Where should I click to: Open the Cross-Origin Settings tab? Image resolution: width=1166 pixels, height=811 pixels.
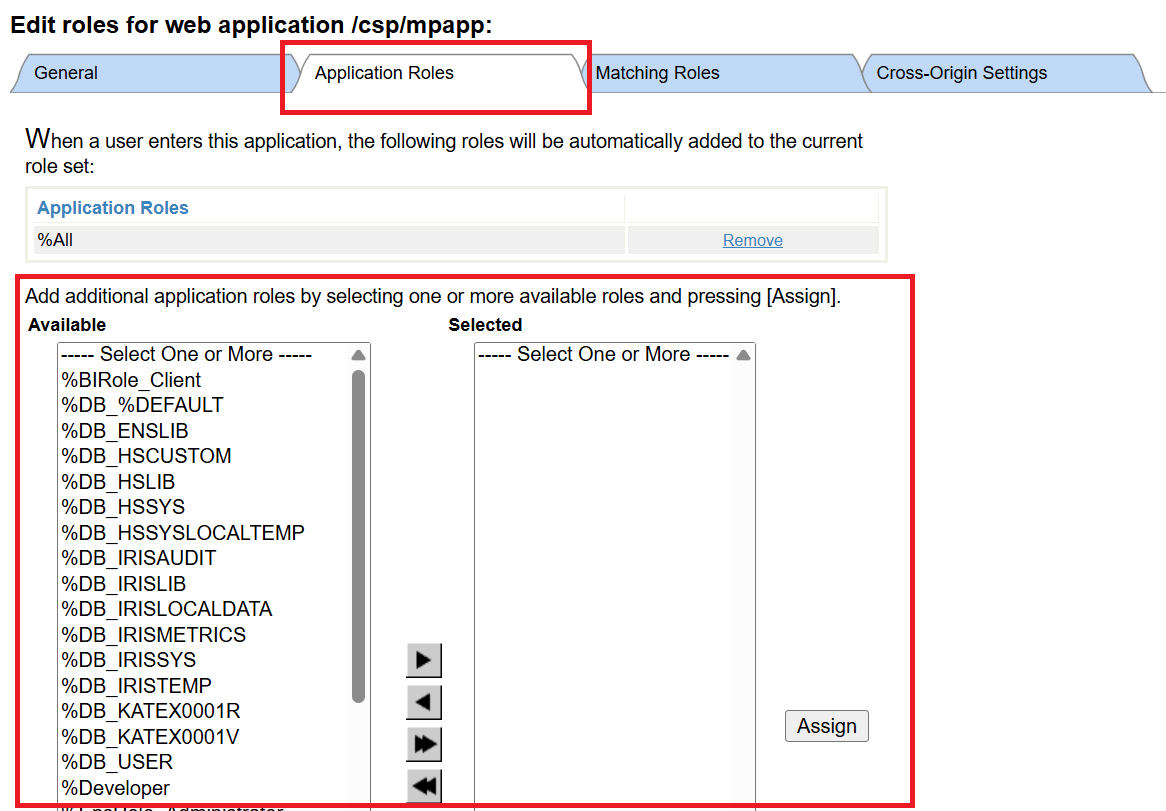961,73
